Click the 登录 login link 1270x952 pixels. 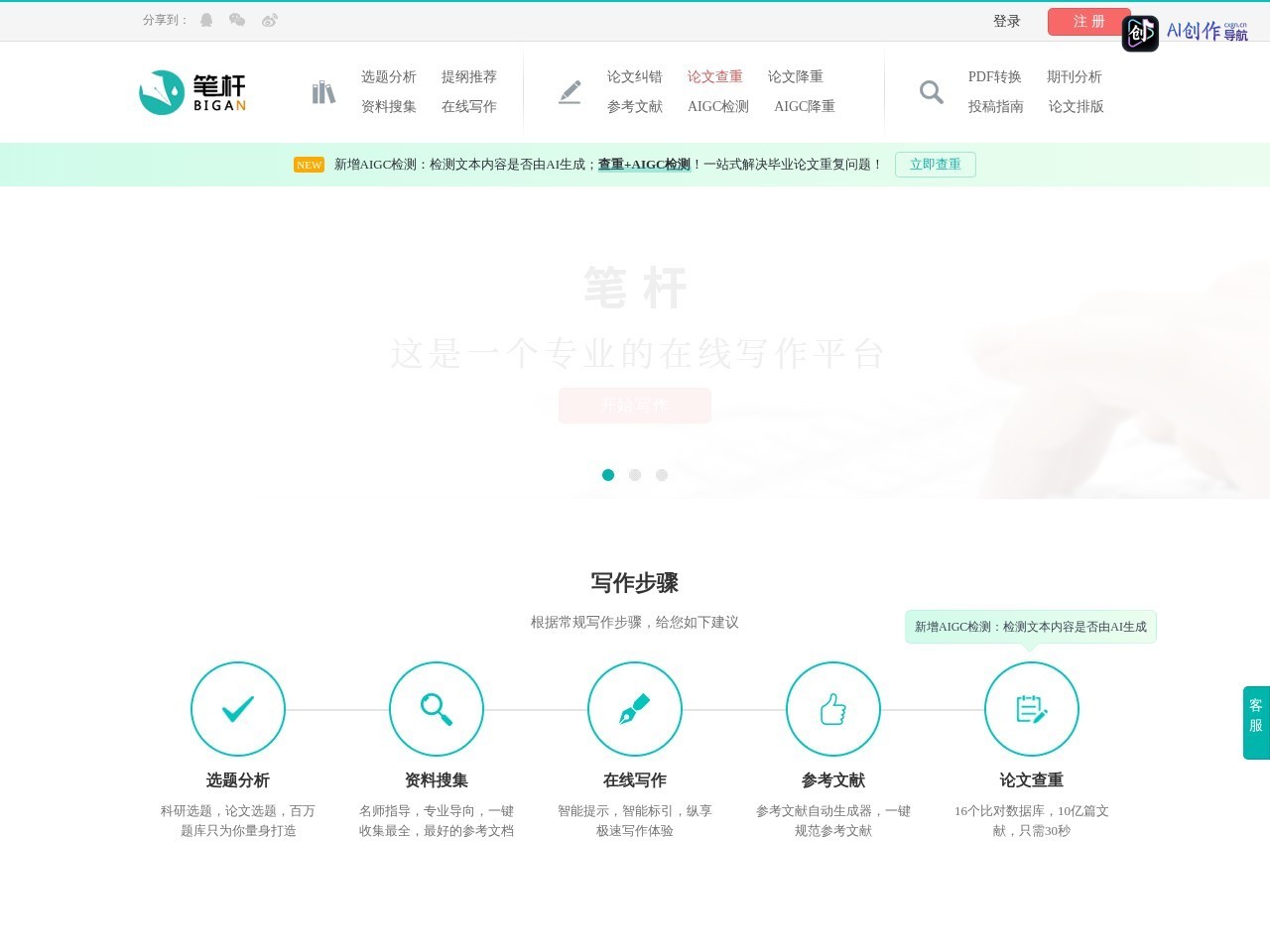[x=1007, y=21]
